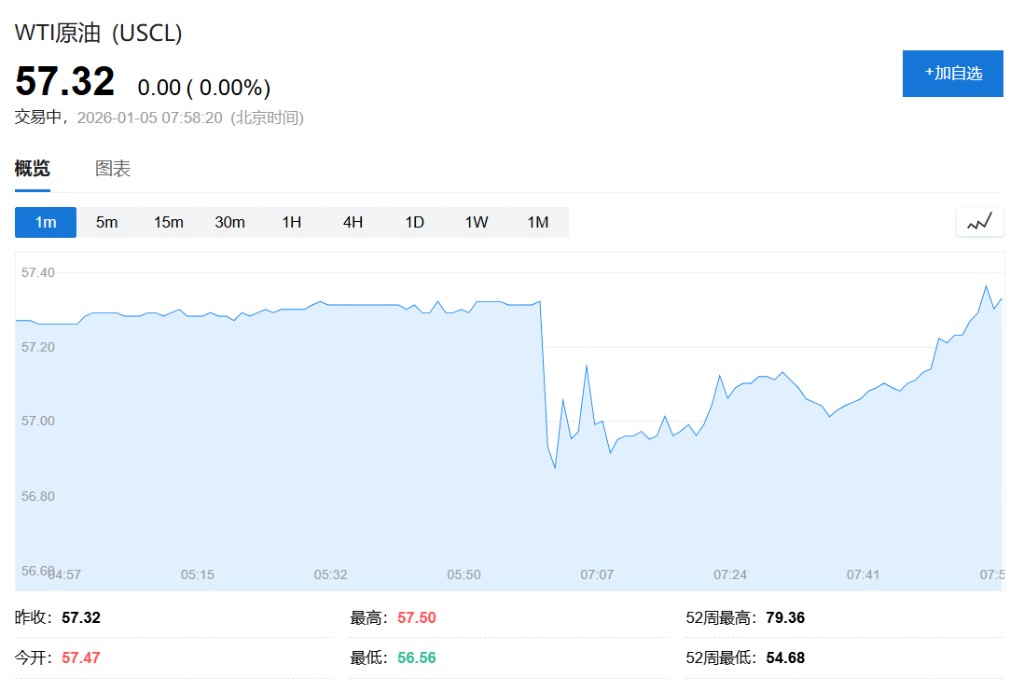Screen dimensions: 1024x681
Task: Click the 07:07 time axis label
Action: [597, 575]
